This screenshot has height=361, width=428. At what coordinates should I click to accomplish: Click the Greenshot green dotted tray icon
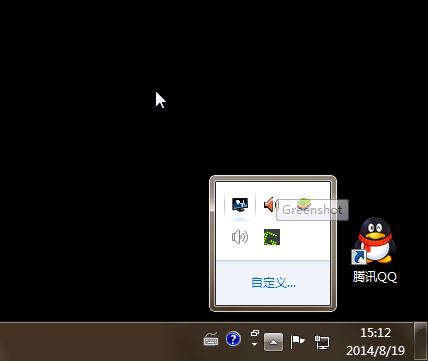272,237
